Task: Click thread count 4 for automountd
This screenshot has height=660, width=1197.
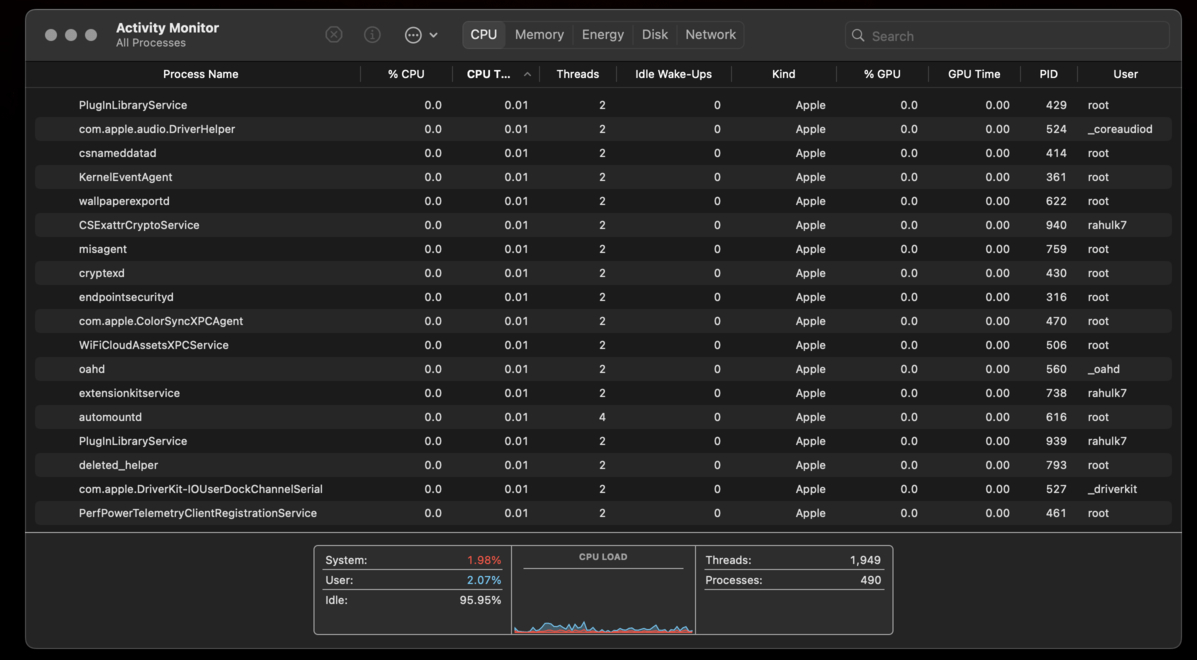Action: click(602, 417)
